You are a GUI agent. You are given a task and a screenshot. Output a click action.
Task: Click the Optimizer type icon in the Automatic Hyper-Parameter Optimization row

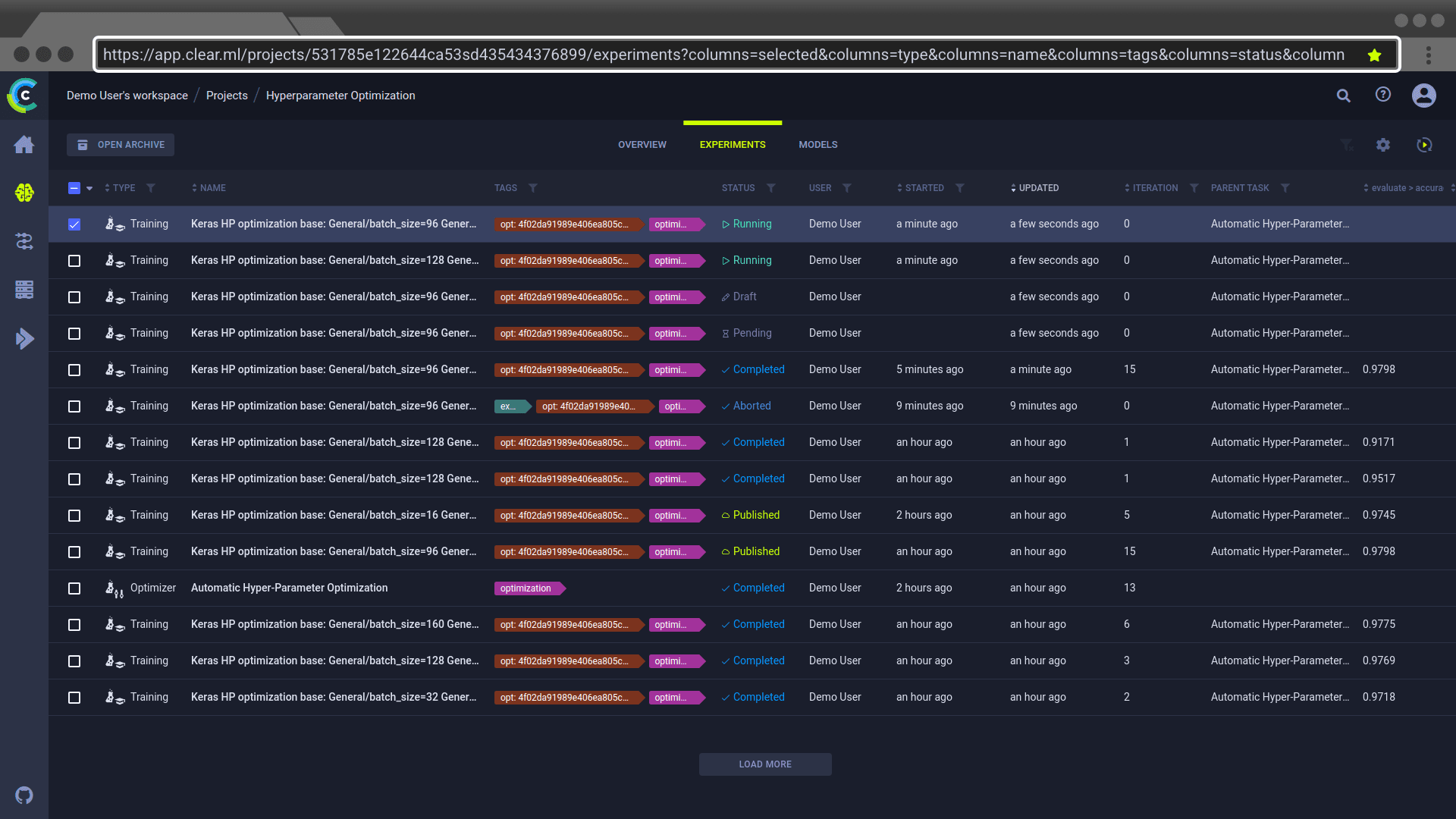(x=115, y=588)
